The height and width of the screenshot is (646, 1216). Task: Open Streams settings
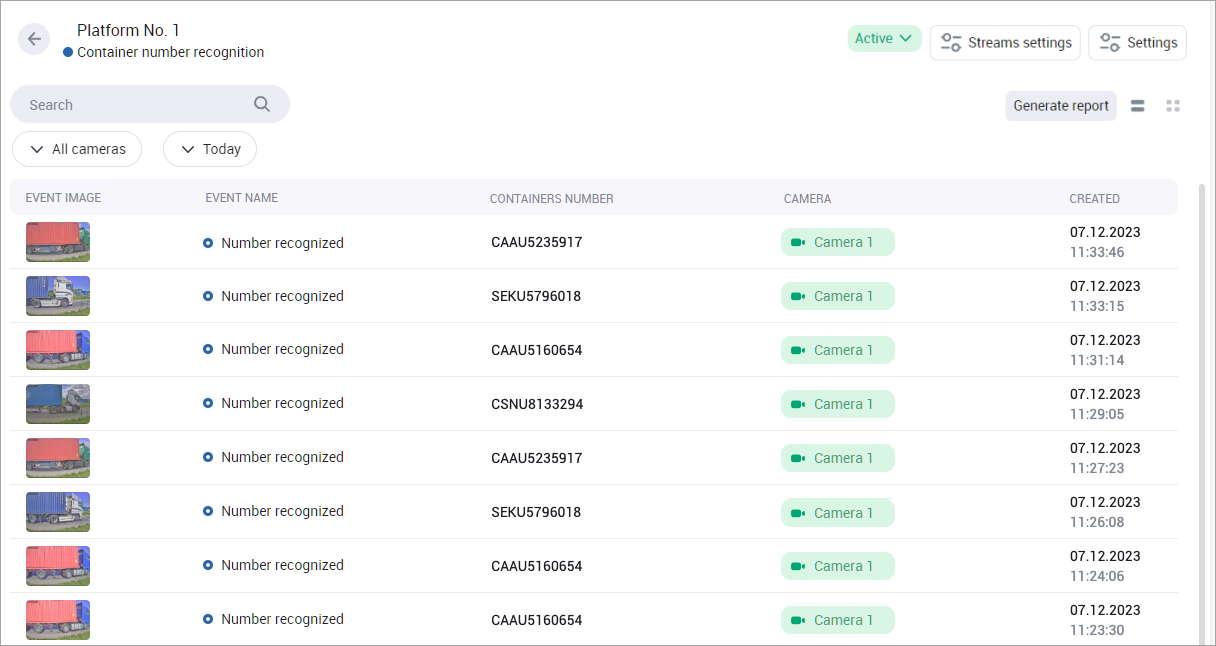point(1005,43)
